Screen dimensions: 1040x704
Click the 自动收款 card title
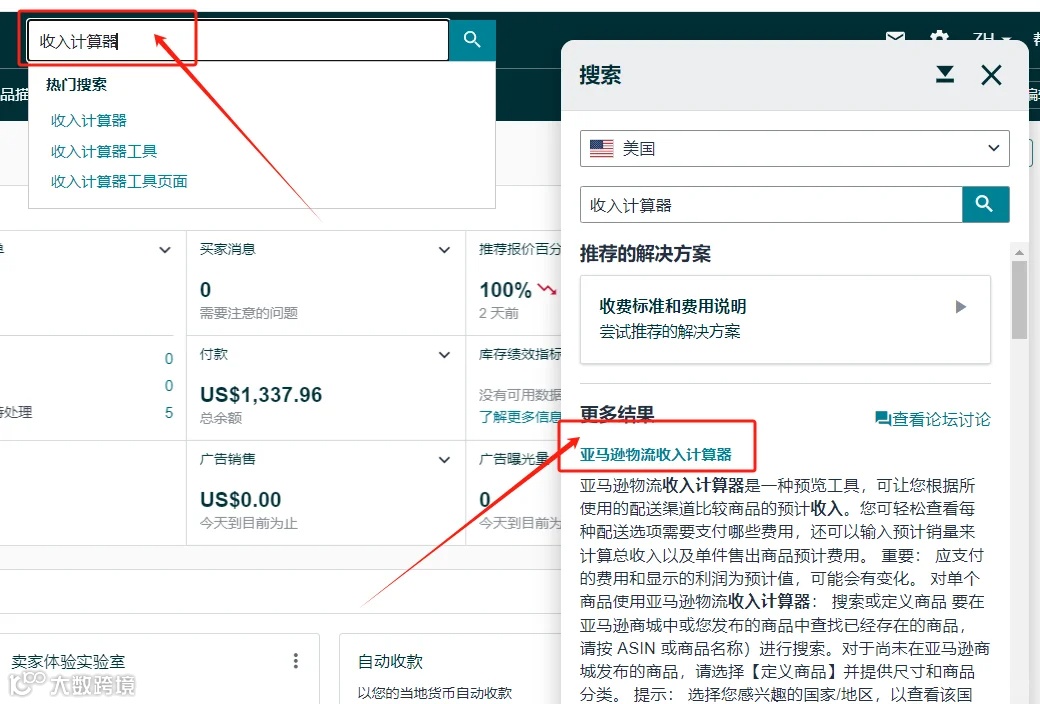click(390, 661)
